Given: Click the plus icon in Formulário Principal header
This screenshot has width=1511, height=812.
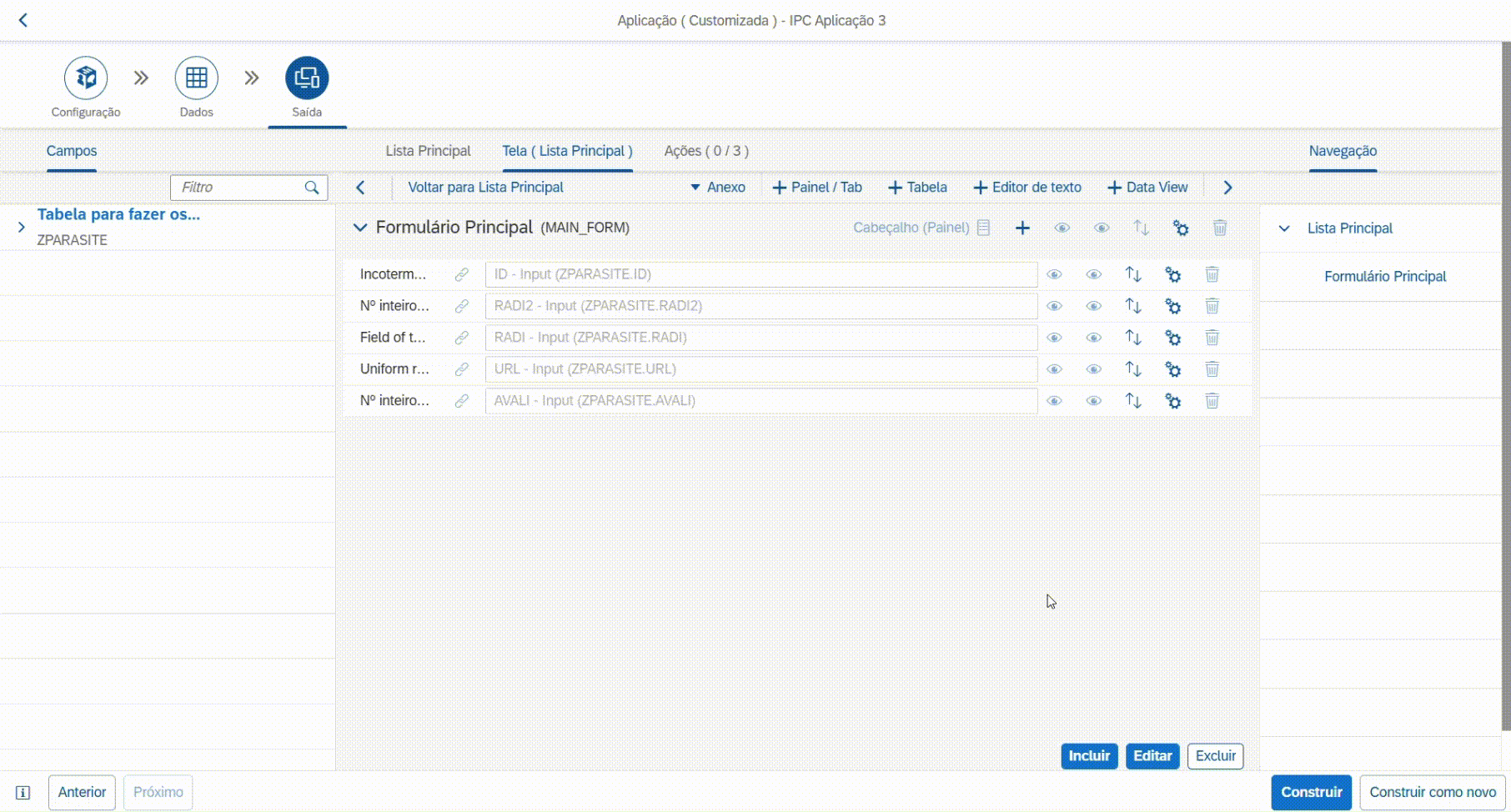Looking at the screenshot, I should point(1022,228).
